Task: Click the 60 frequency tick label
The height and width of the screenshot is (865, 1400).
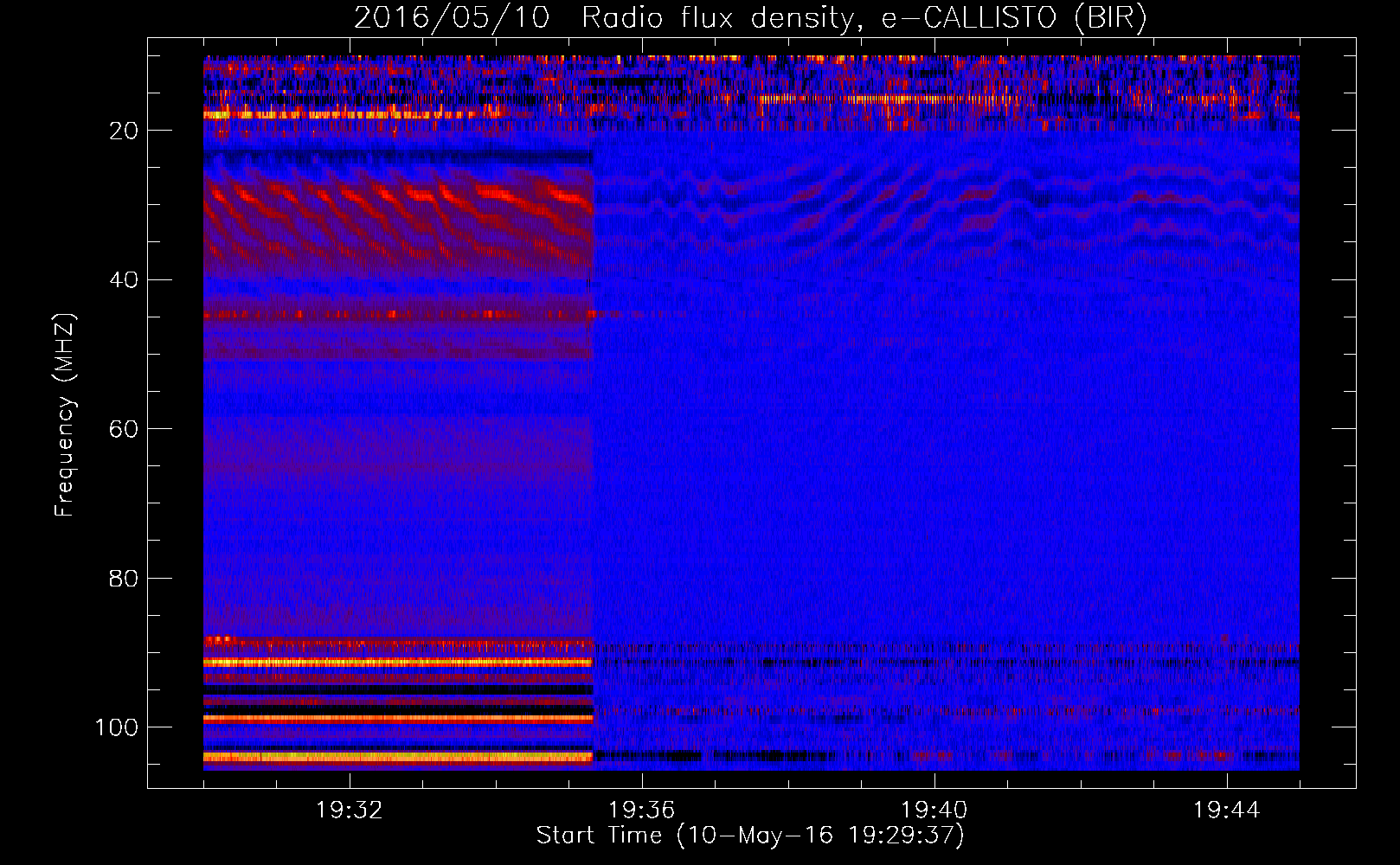Action: point(124,429)
